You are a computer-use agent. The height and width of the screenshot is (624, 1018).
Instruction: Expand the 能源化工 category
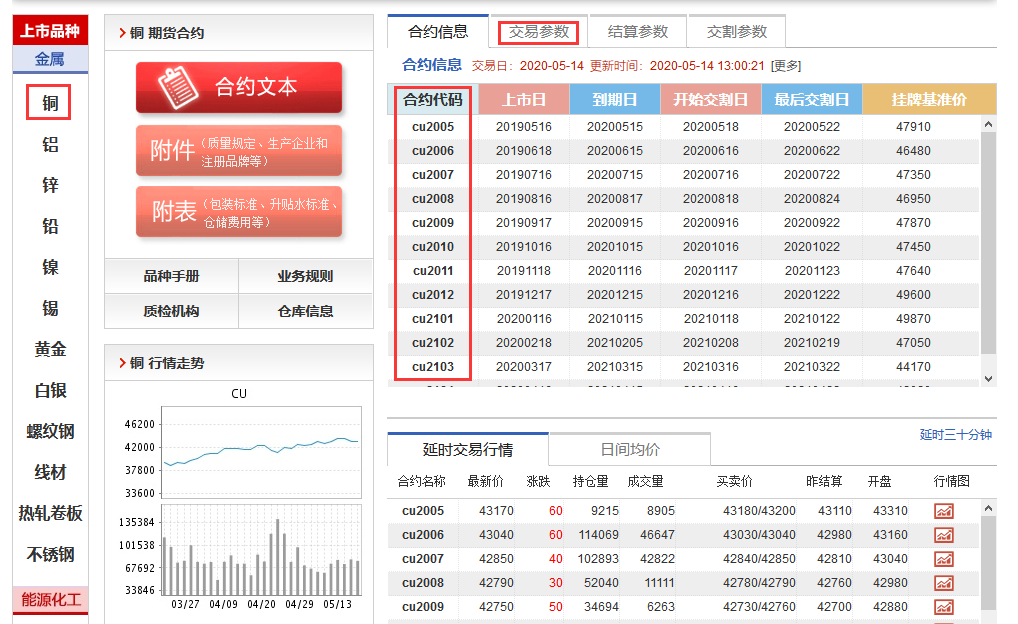coord(50,600)
